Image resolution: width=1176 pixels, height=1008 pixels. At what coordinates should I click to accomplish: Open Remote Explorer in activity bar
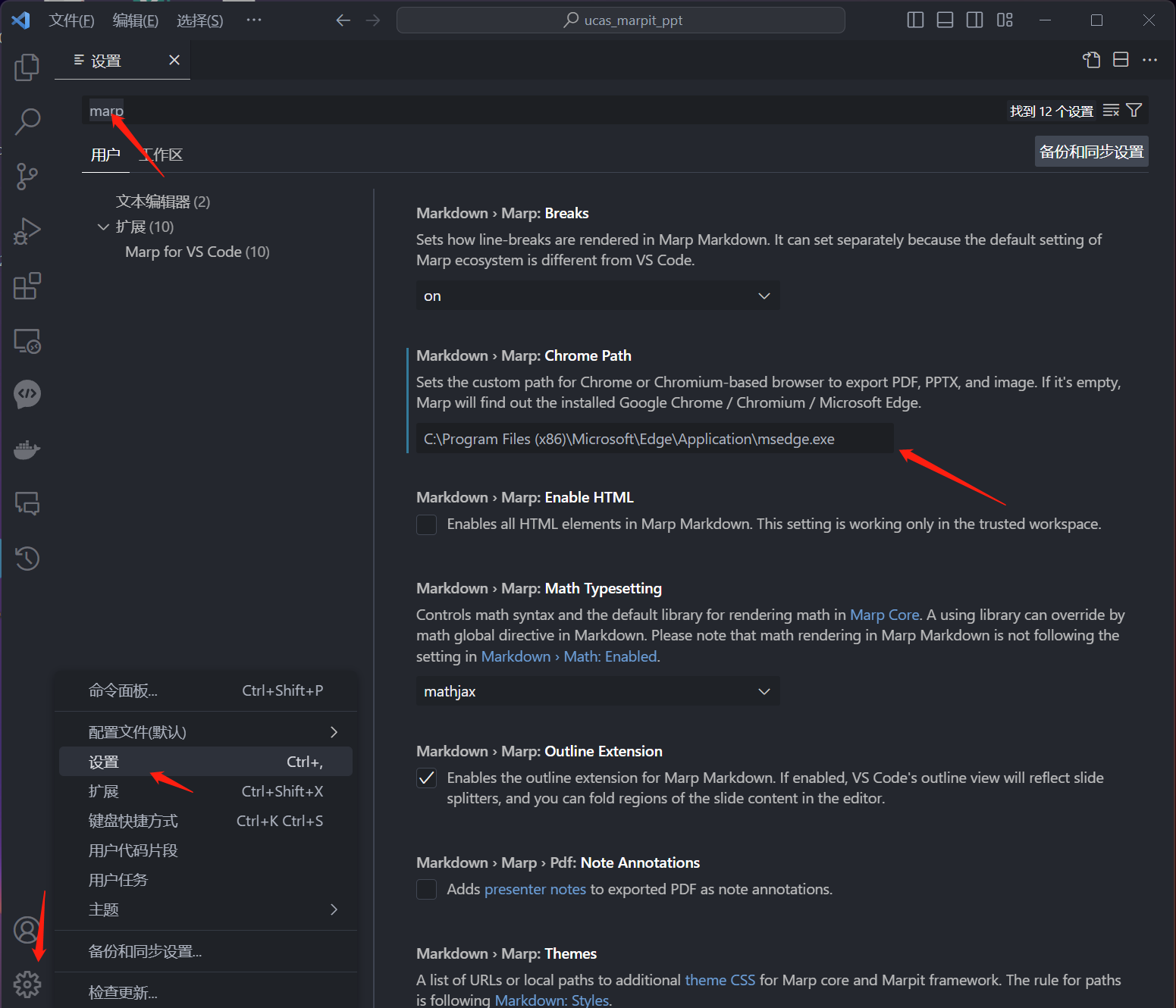[x=27, y=340]
